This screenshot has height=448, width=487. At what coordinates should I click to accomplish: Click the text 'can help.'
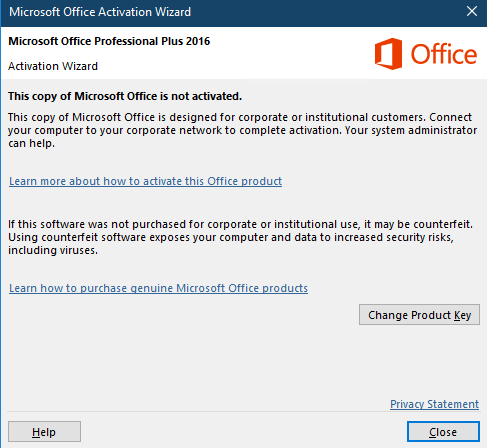click(31, 143)
